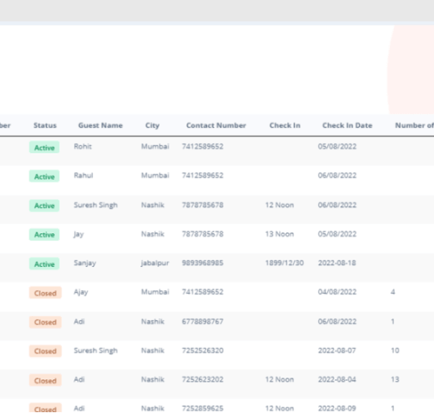The width and height of the screenshot is (434, 420).
Task: Click 12 Noon in Suresh Singh's active row
Action: [x=279, y=205]
